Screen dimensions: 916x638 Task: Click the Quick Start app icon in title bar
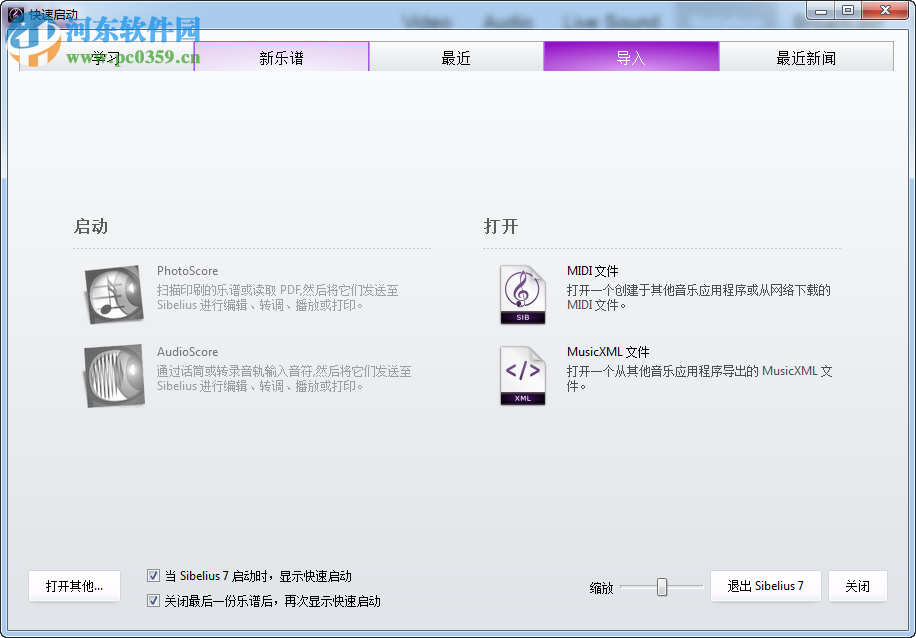[x=12, y=10]
